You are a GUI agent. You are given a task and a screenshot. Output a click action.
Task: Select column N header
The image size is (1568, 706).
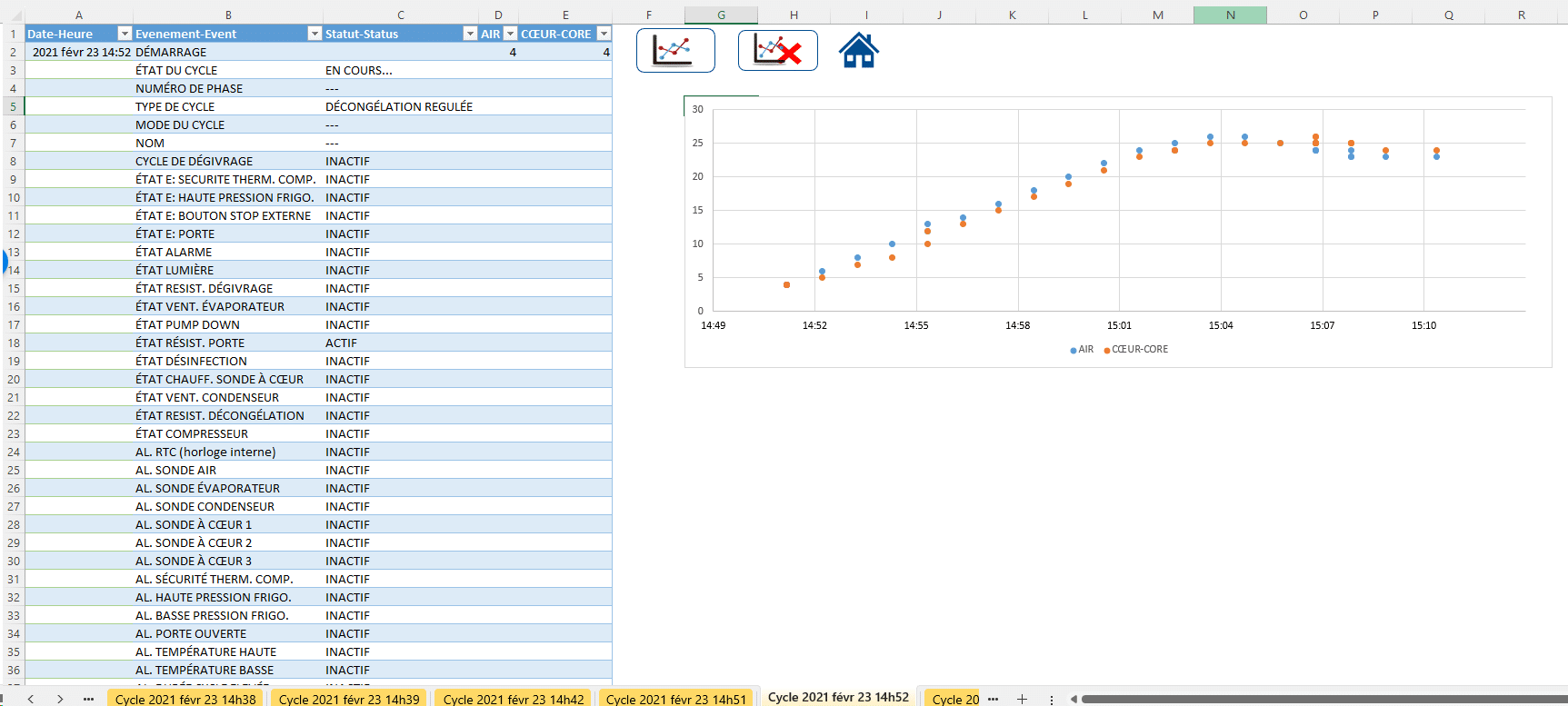coord(1230,15)
